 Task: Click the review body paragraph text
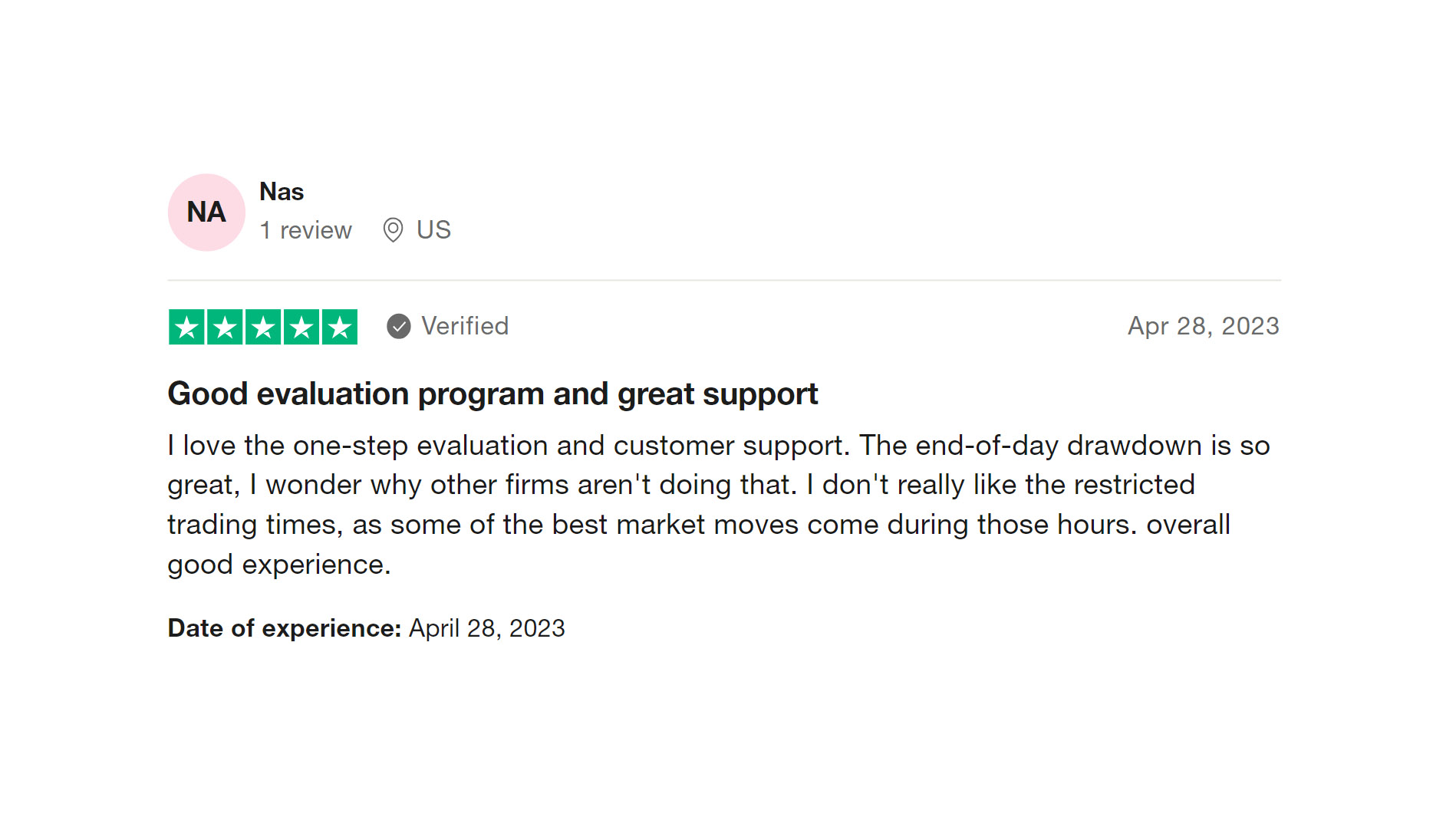click(719, 505)
